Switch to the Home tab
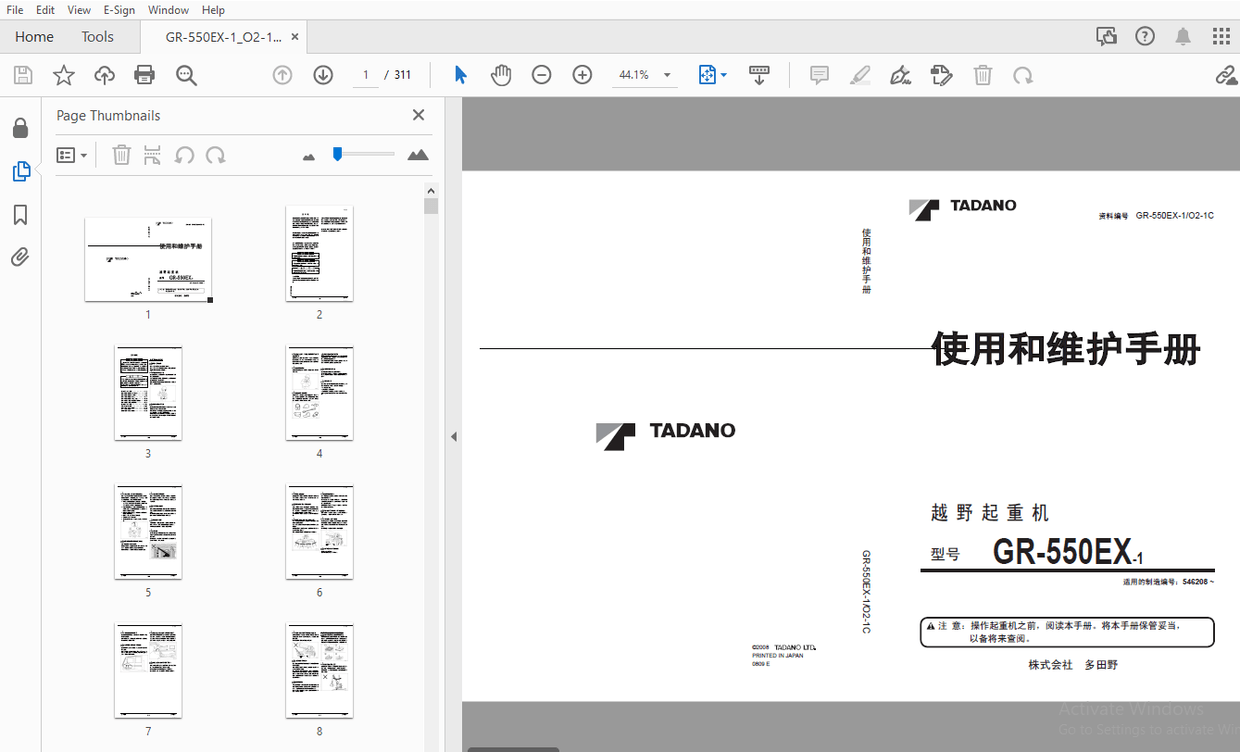 pyautogui.click(x=34, y=36)
